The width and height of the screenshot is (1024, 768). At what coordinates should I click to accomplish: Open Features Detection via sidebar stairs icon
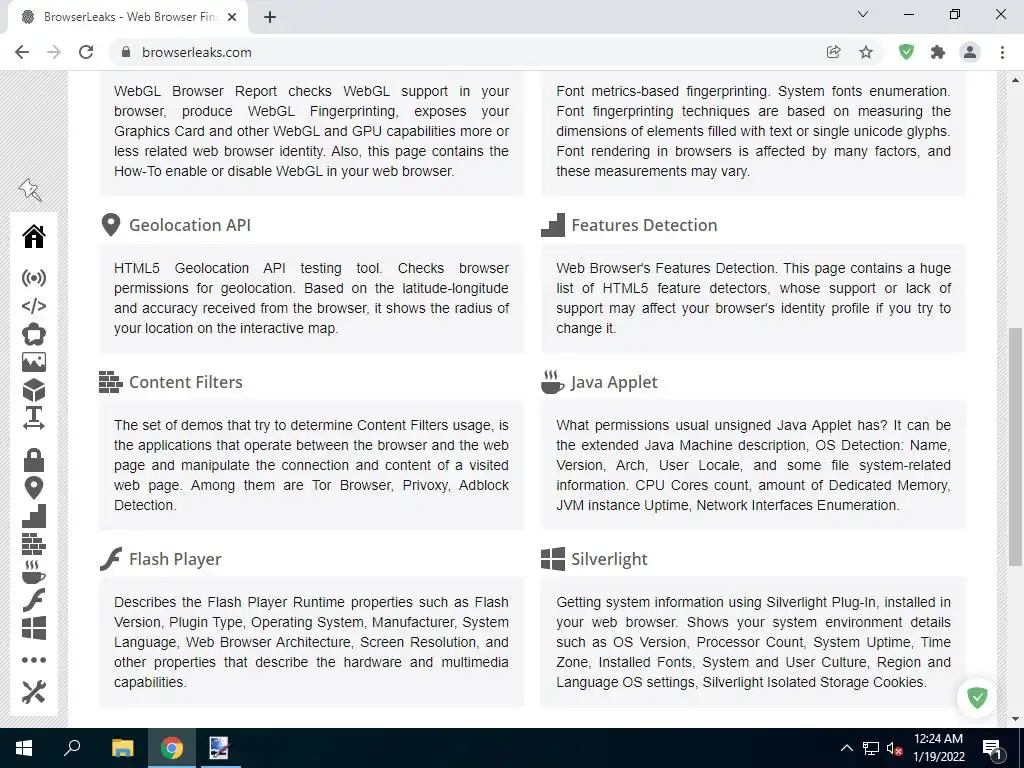[x=34, y=516]
